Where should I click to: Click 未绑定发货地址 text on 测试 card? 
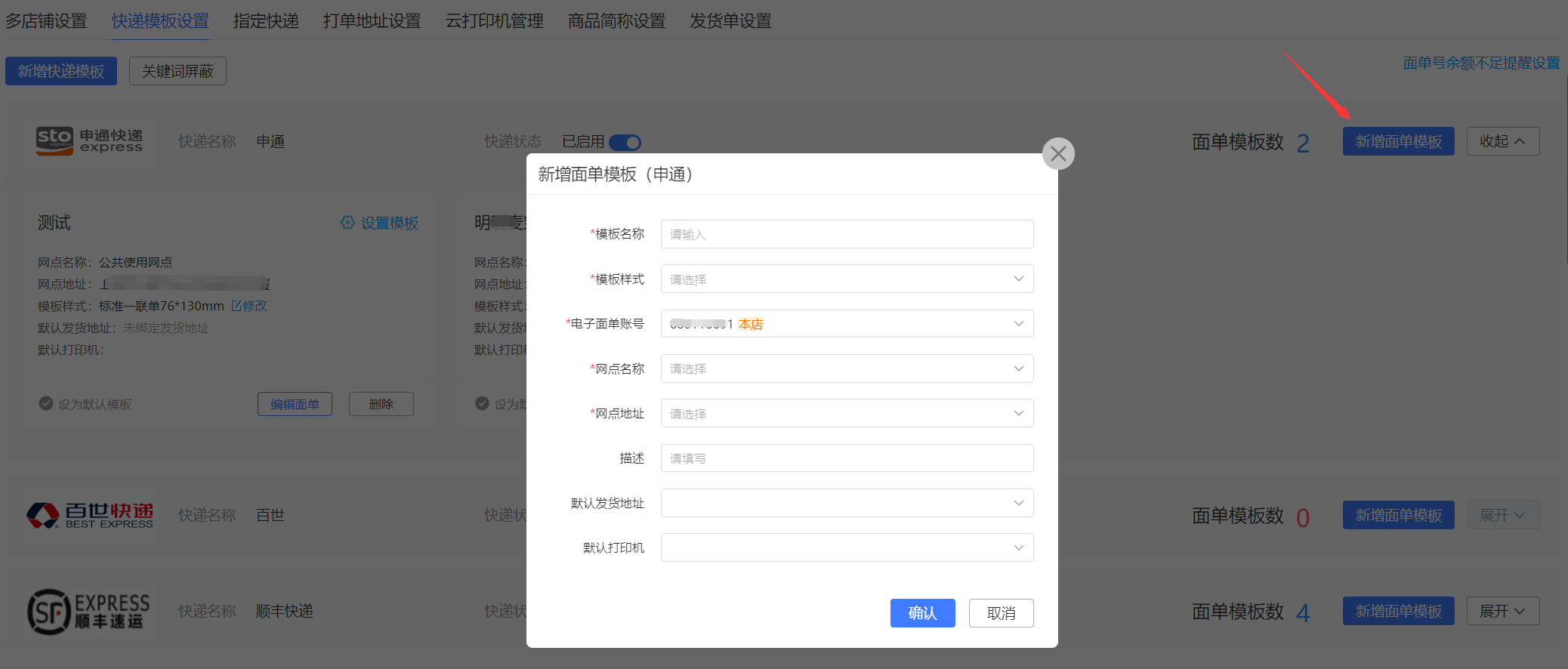(x=166, y=328)
